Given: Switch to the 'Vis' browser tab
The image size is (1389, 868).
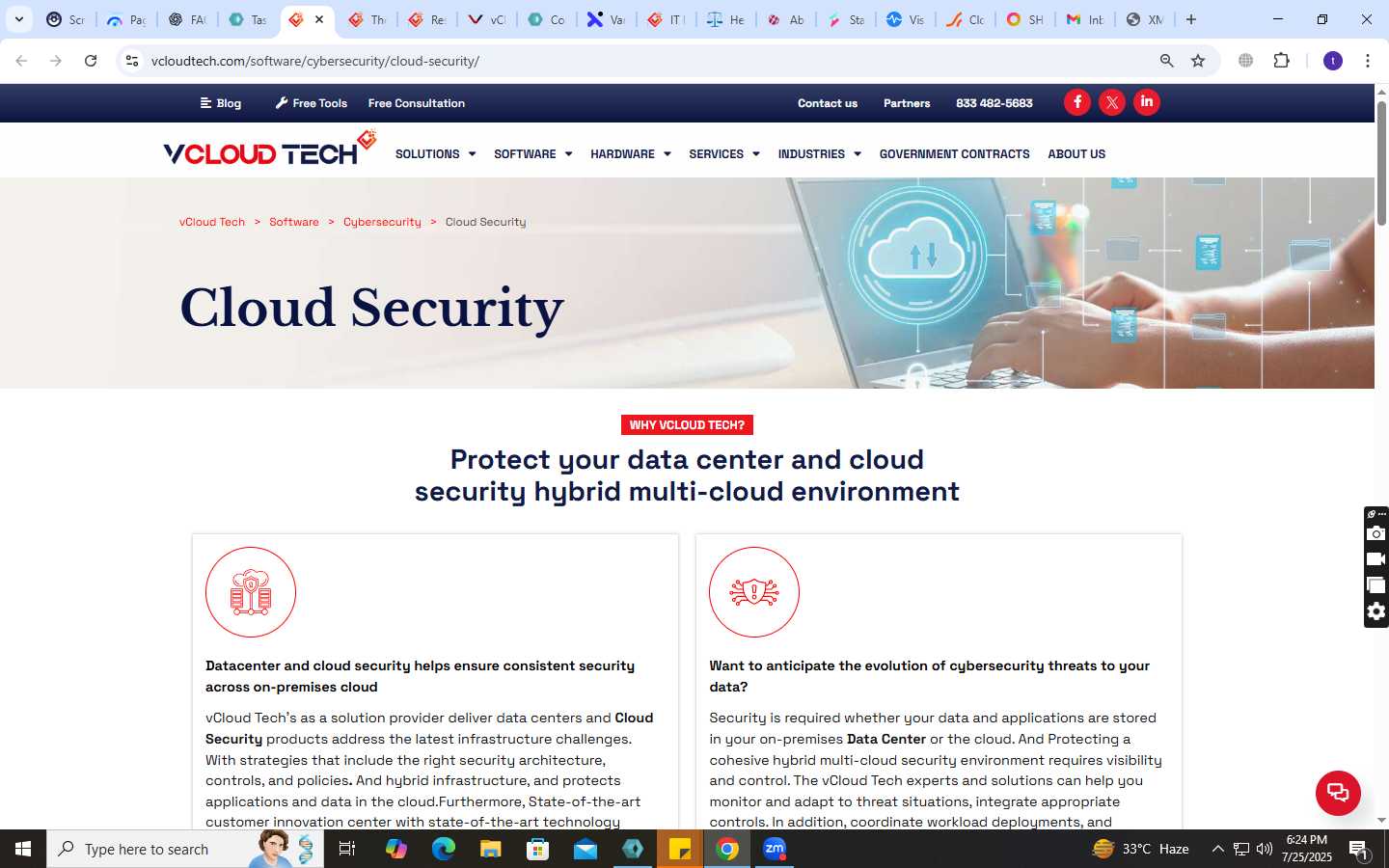Looking at the screenshot, I should point(905,19).
